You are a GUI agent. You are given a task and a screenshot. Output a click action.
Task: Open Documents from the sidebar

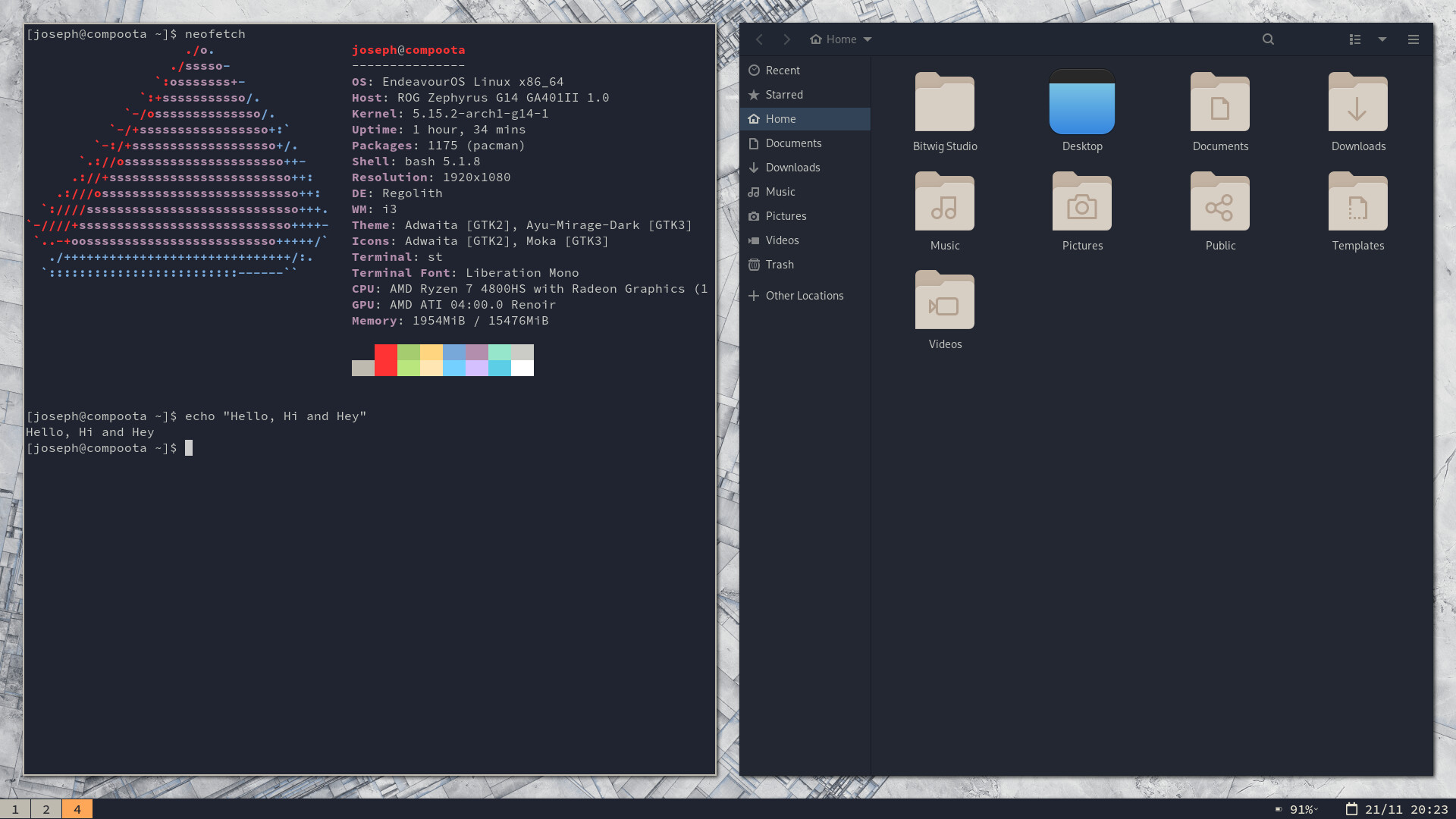805,143
